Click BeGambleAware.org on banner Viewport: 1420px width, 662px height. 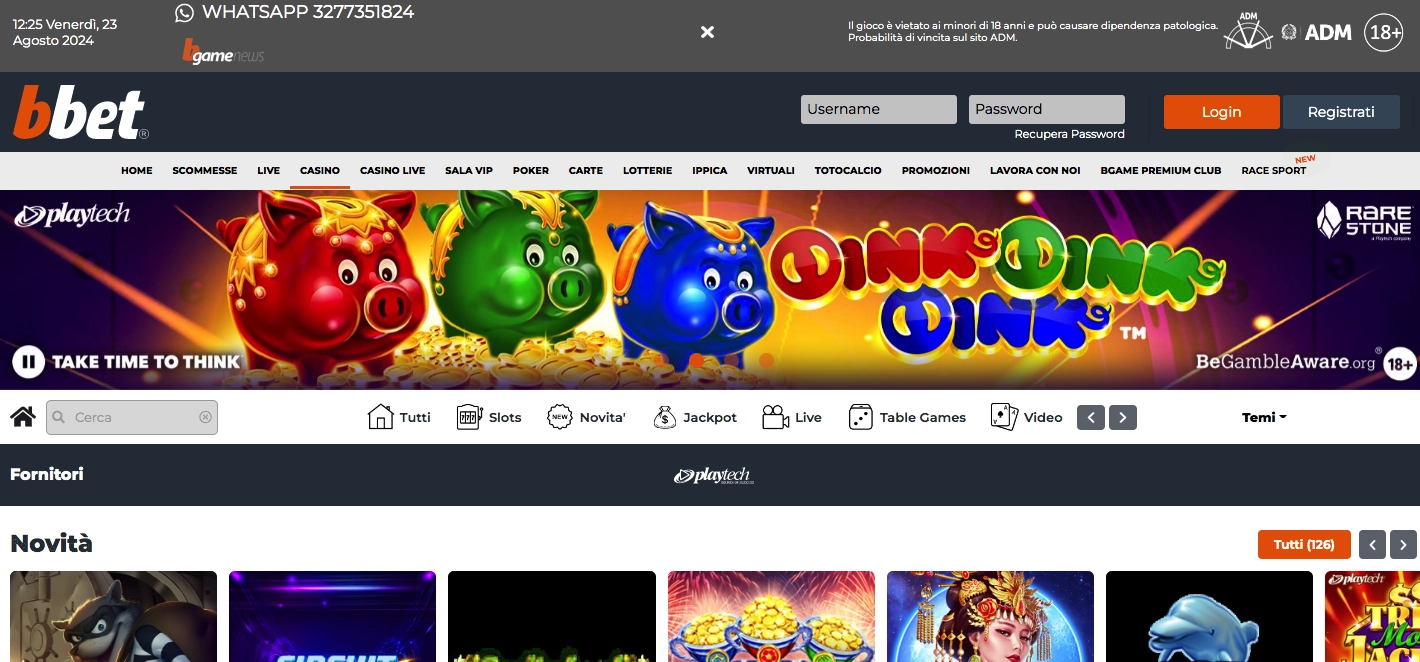pos(1286,362)
